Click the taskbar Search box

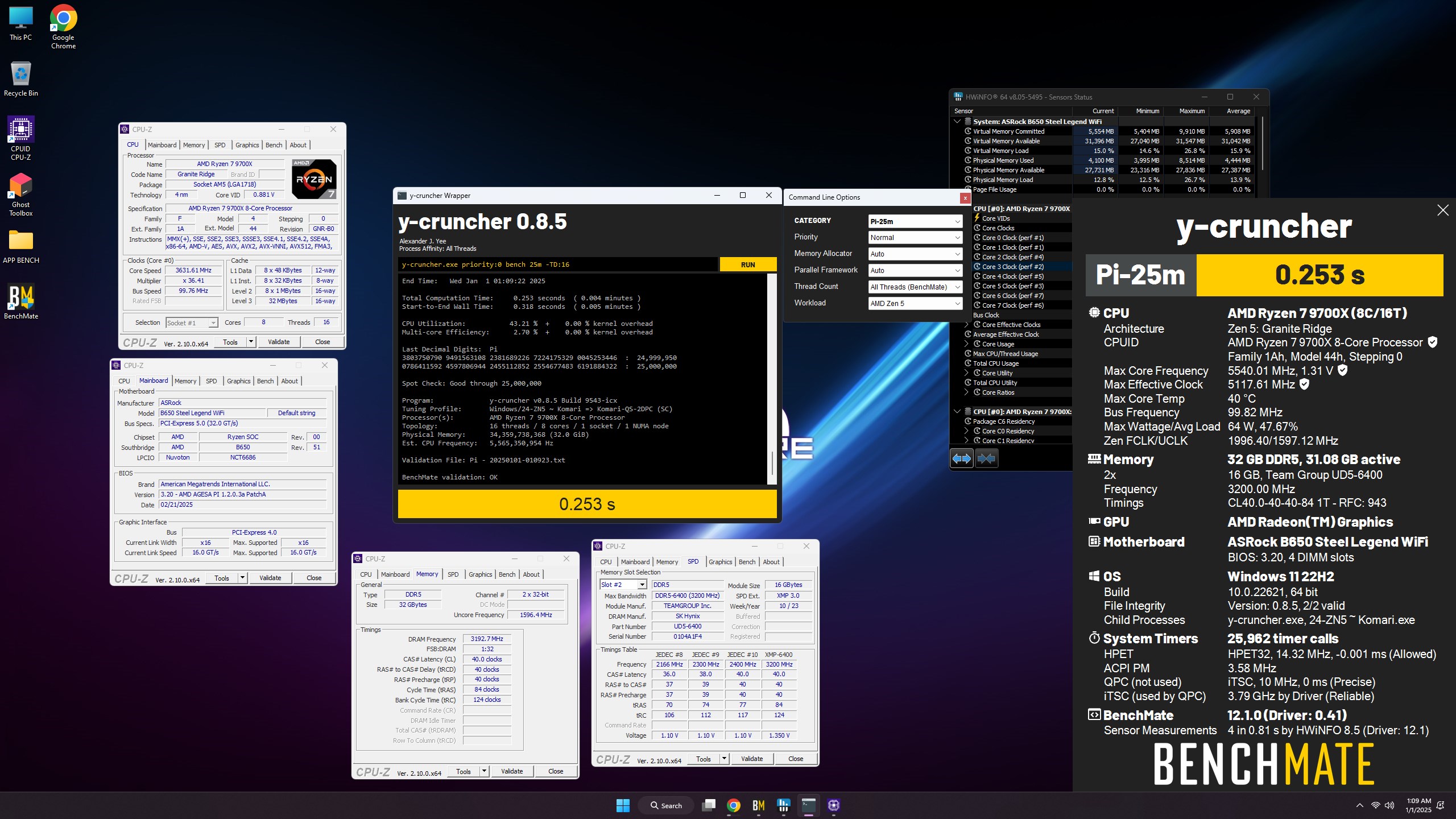(x=665, y=805)
